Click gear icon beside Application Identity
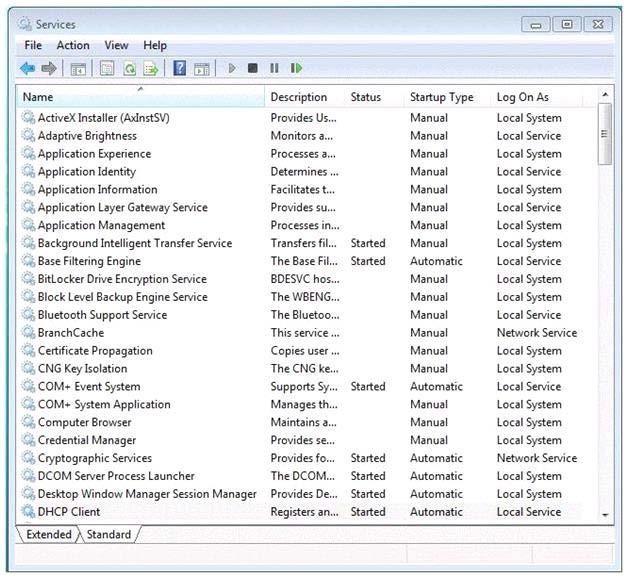The height and width of the screenshot is (579, 633). [28, 171]
